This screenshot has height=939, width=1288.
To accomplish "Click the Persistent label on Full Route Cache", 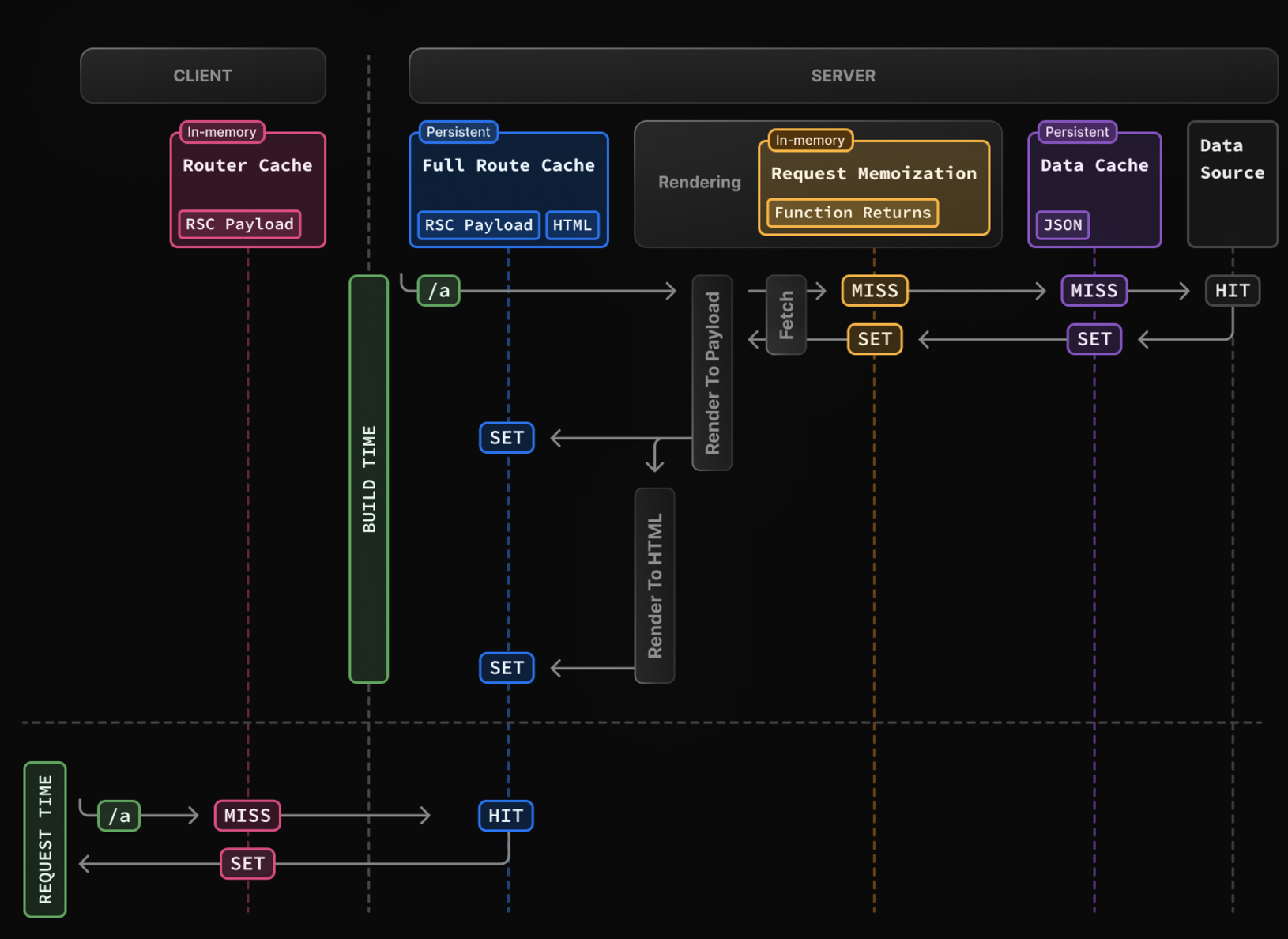I will [458, 132].
